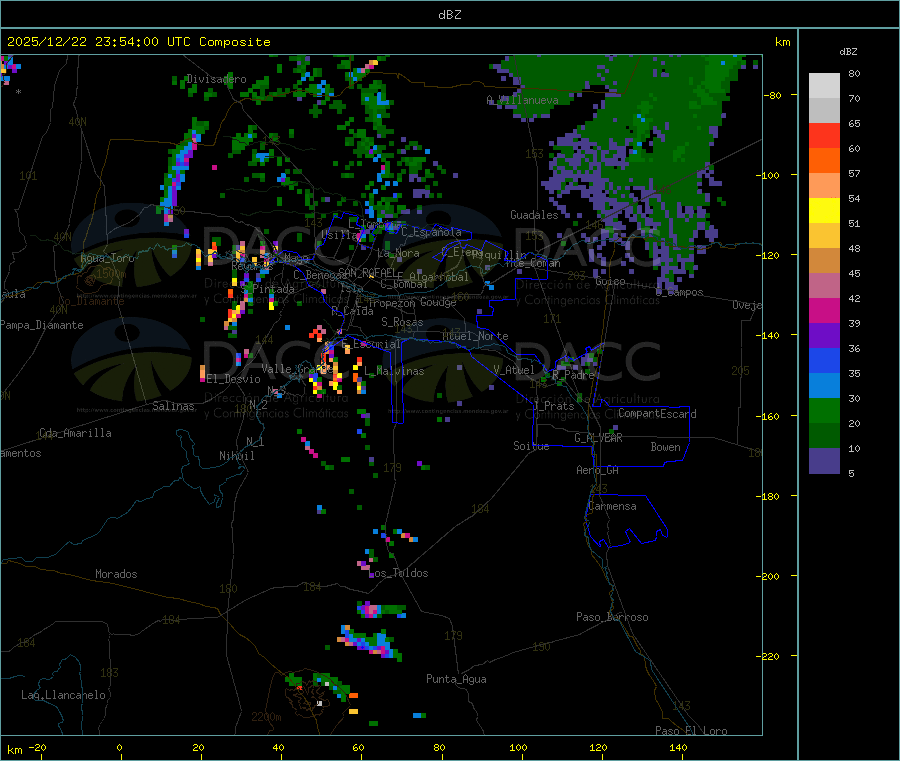Click the R_Padre label
Screen dimensions: 900x761
point(573,375)
